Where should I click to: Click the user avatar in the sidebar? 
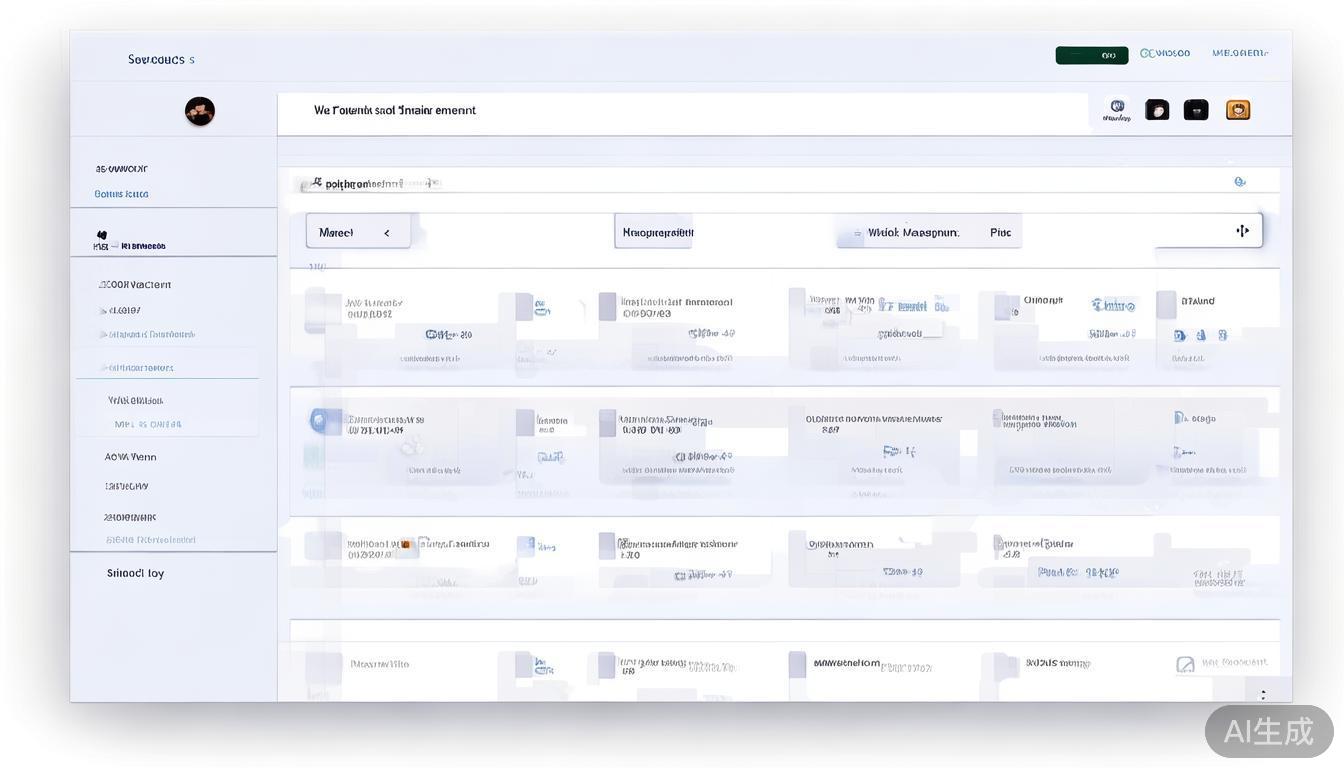(200, 111)
